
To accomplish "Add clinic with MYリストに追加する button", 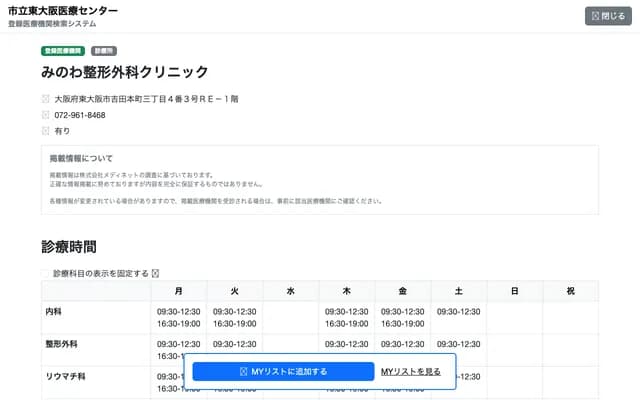I will (x=283, y=371).
